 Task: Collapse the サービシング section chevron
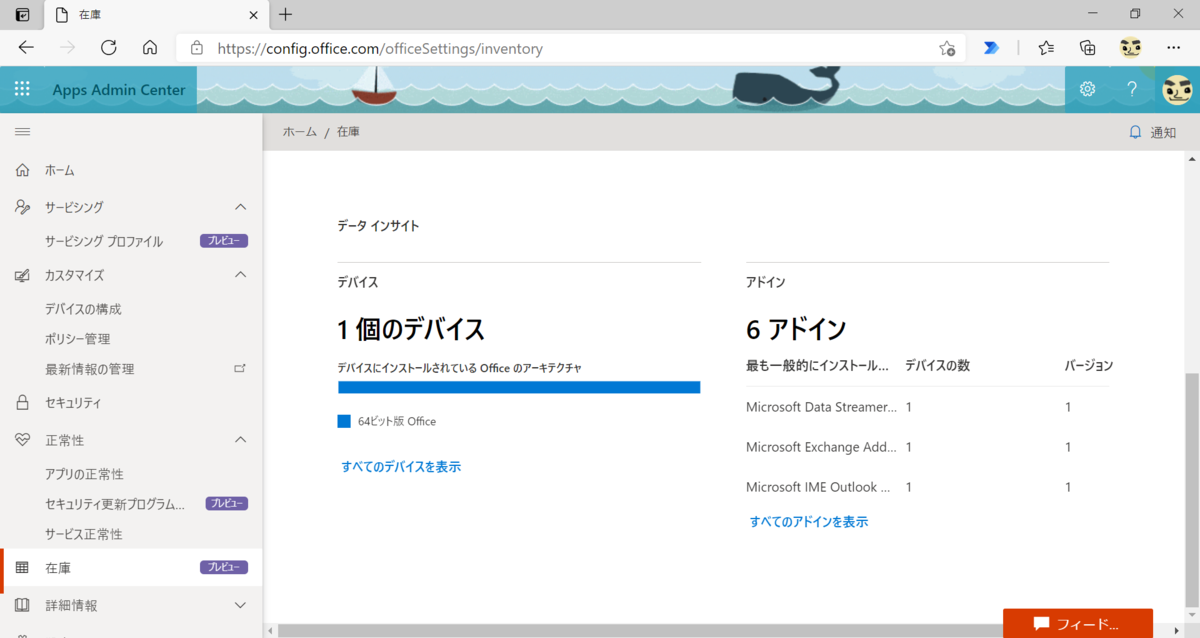[240, 207]
